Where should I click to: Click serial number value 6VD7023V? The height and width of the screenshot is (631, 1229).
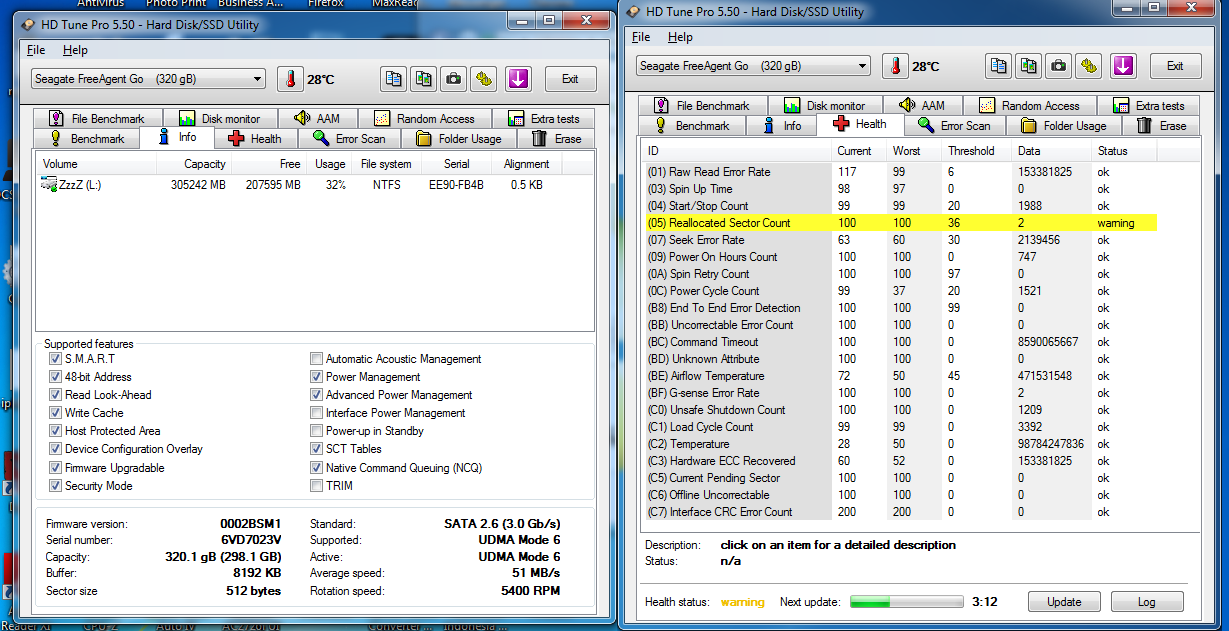(251, 540)
